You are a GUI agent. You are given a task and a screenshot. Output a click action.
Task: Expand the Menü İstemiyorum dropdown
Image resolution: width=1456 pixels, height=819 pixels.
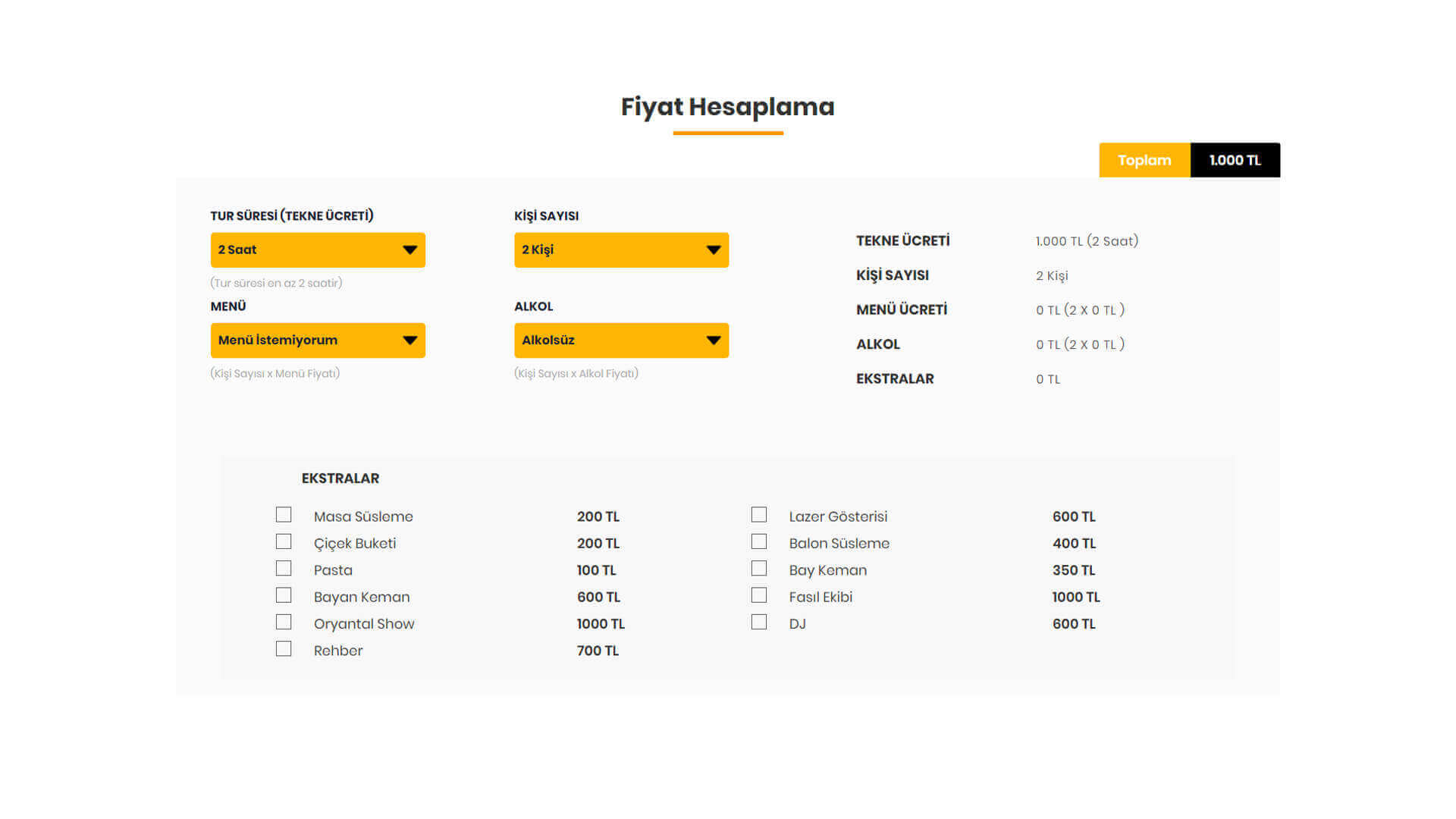pyautogui.click(x=318, y=340)
